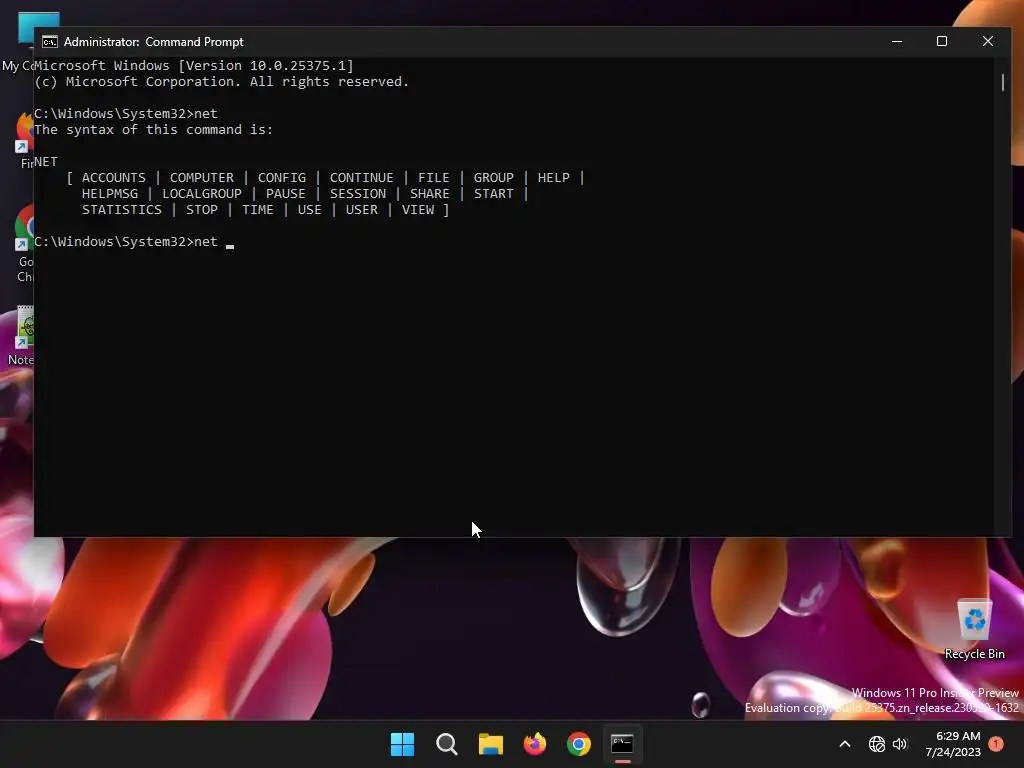Click the word SESSION in the output
This screenshot has width=1024, height=768.
(x=358, y=194)
